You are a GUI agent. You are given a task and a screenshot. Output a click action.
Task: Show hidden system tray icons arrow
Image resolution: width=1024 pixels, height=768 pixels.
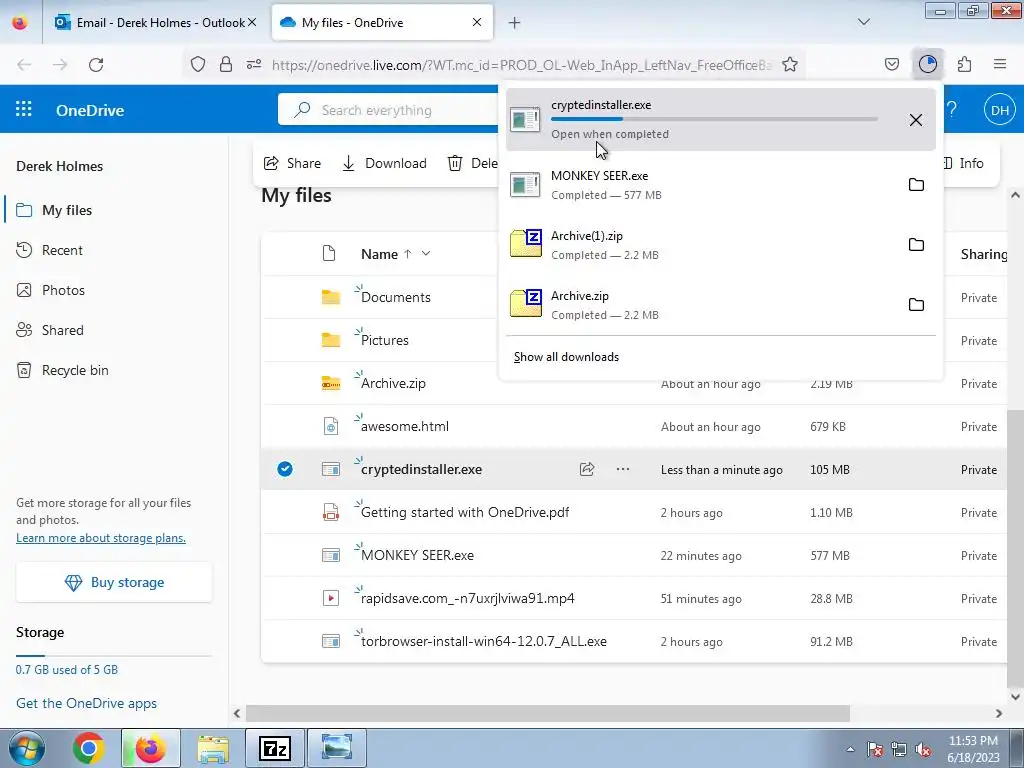tap(850, 749)
